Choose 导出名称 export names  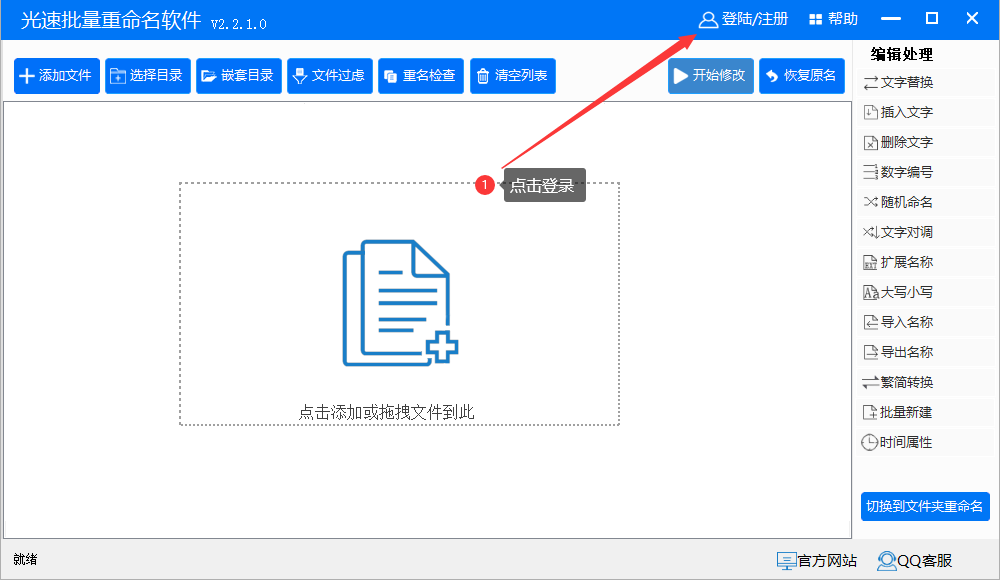(x=926, y=352)
